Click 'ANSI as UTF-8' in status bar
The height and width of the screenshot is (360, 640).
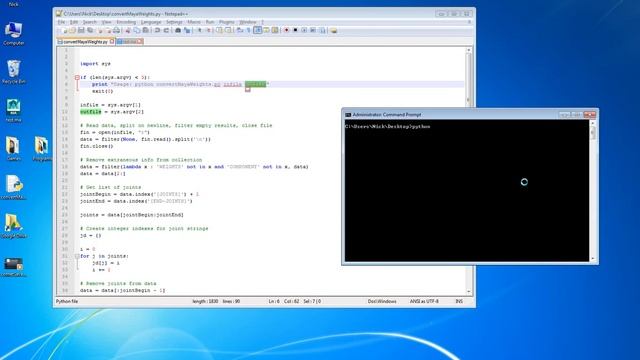click(x=424, y=301)
